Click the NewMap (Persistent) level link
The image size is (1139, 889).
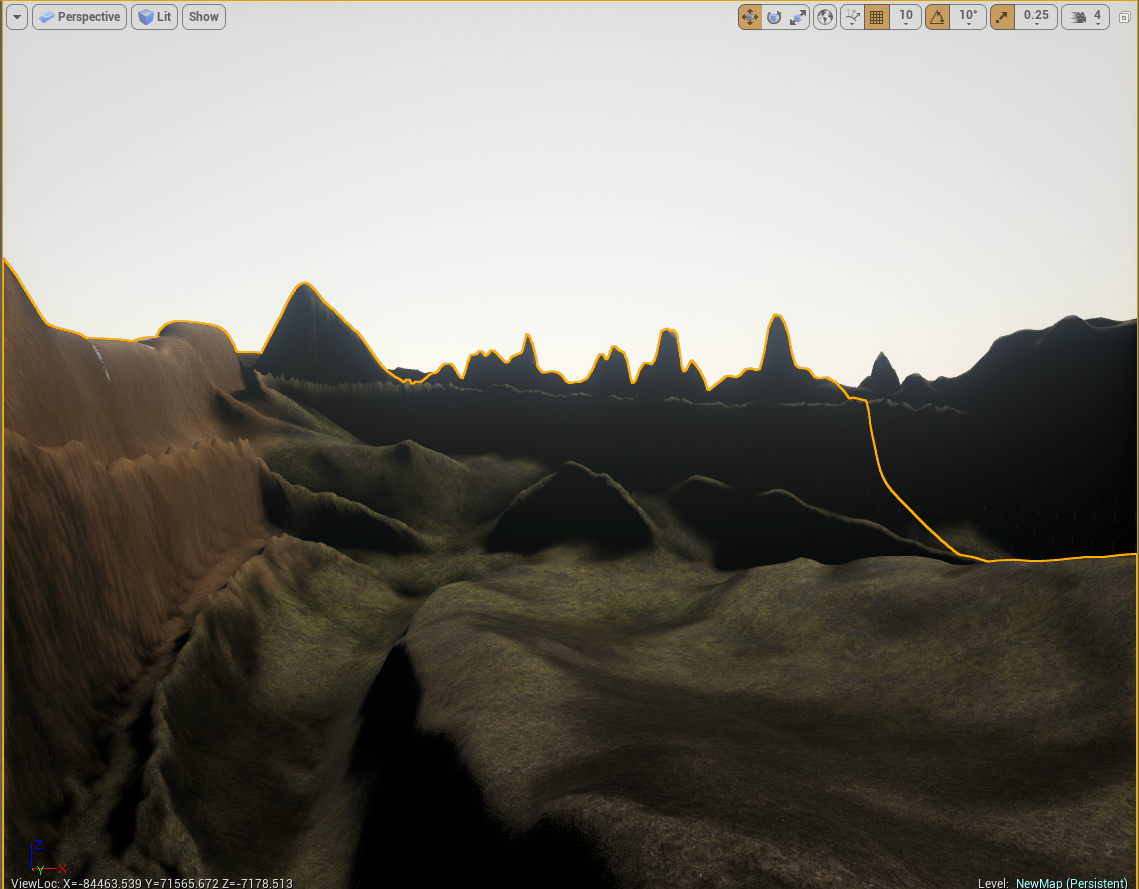click(x=1071, y=882)
